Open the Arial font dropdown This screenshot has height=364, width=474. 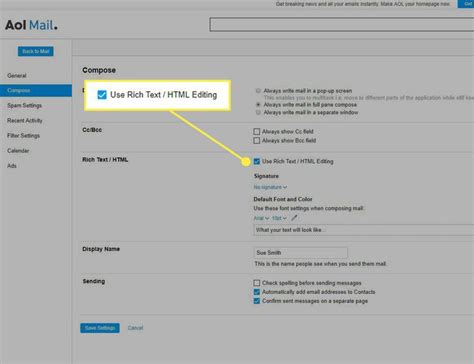coord(261,218)
